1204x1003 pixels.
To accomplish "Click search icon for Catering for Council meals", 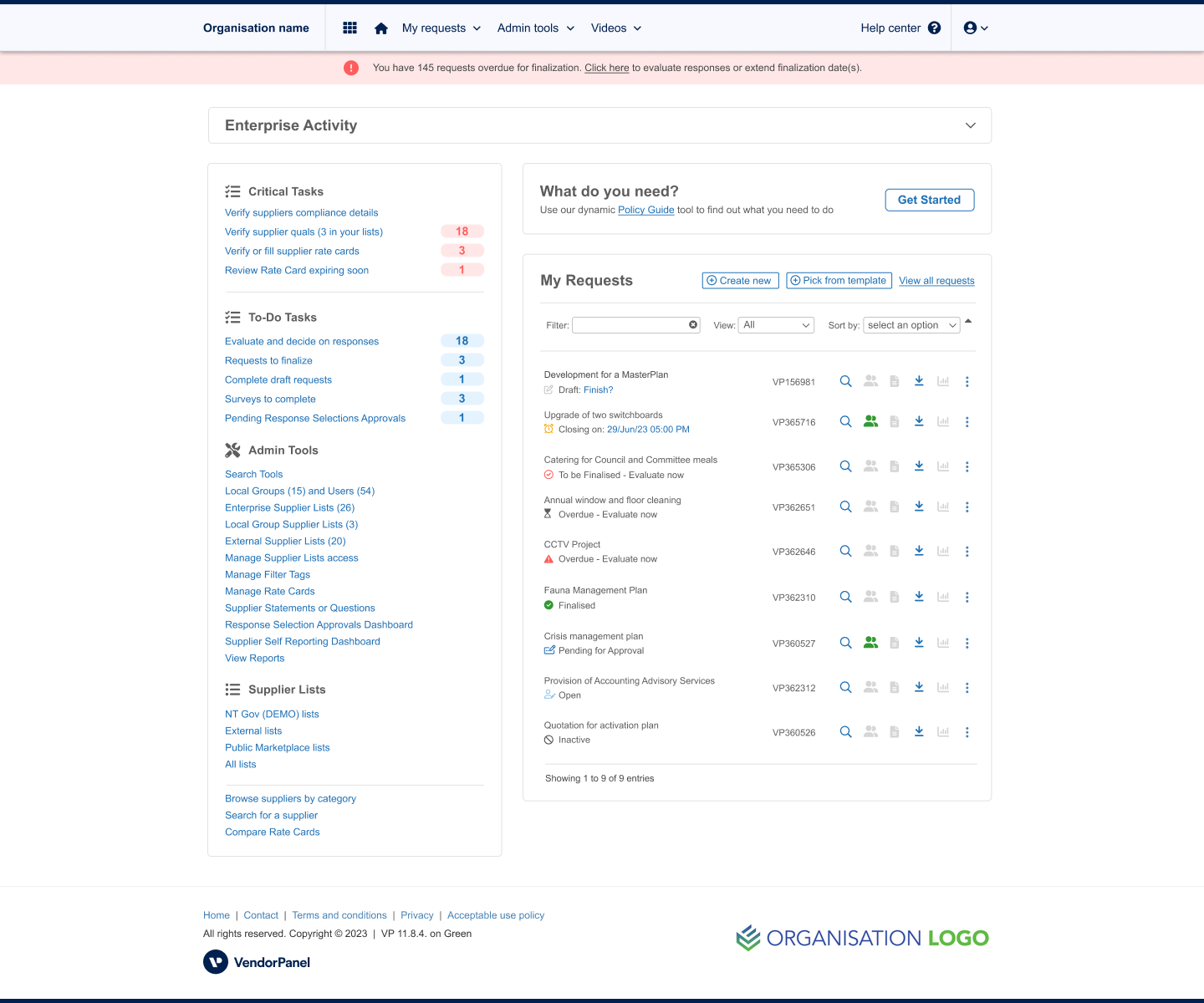I will 846,466.
